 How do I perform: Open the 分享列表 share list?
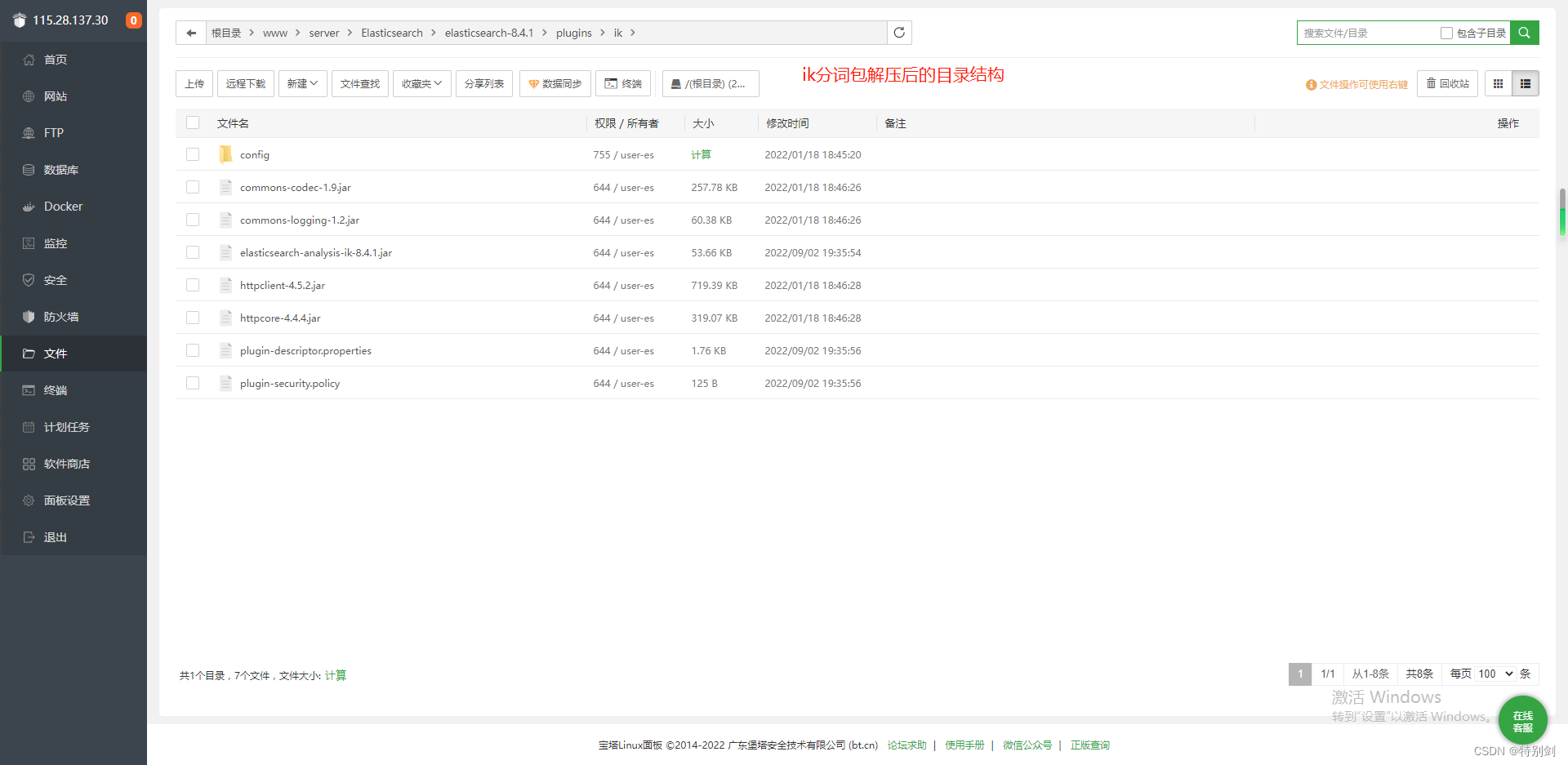coord(484,83)
